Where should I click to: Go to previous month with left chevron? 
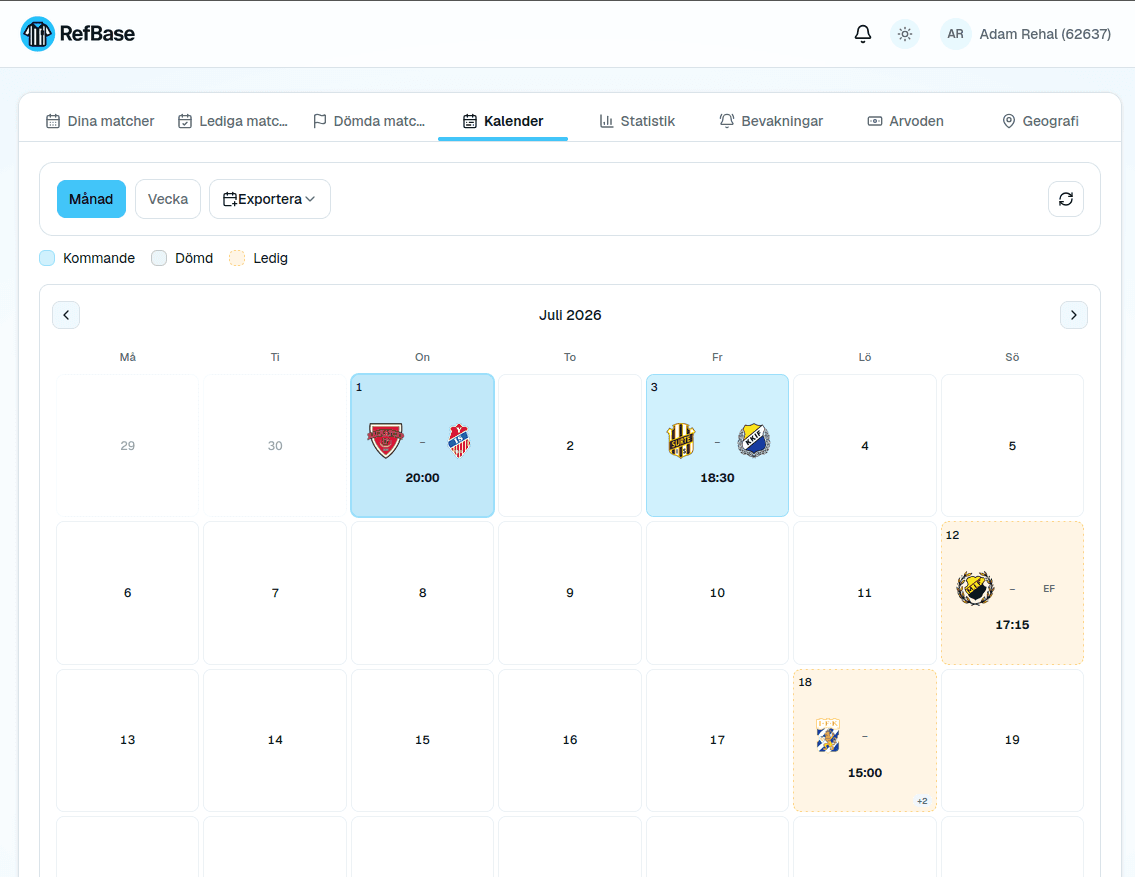click(x=66, y=315)
